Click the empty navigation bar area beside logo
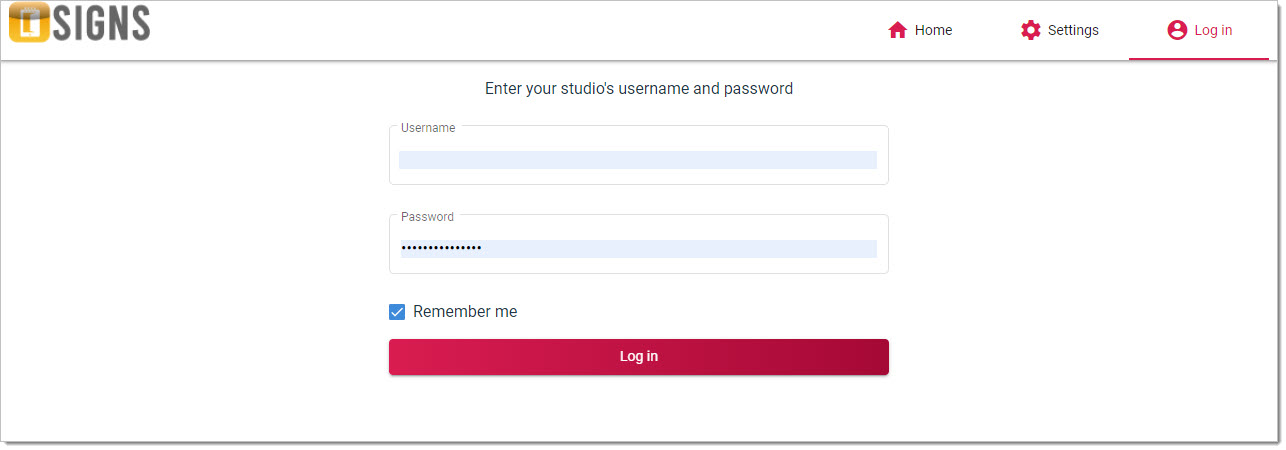The width and height of the screenshot is (1286, 450). [x=500, y=30]
